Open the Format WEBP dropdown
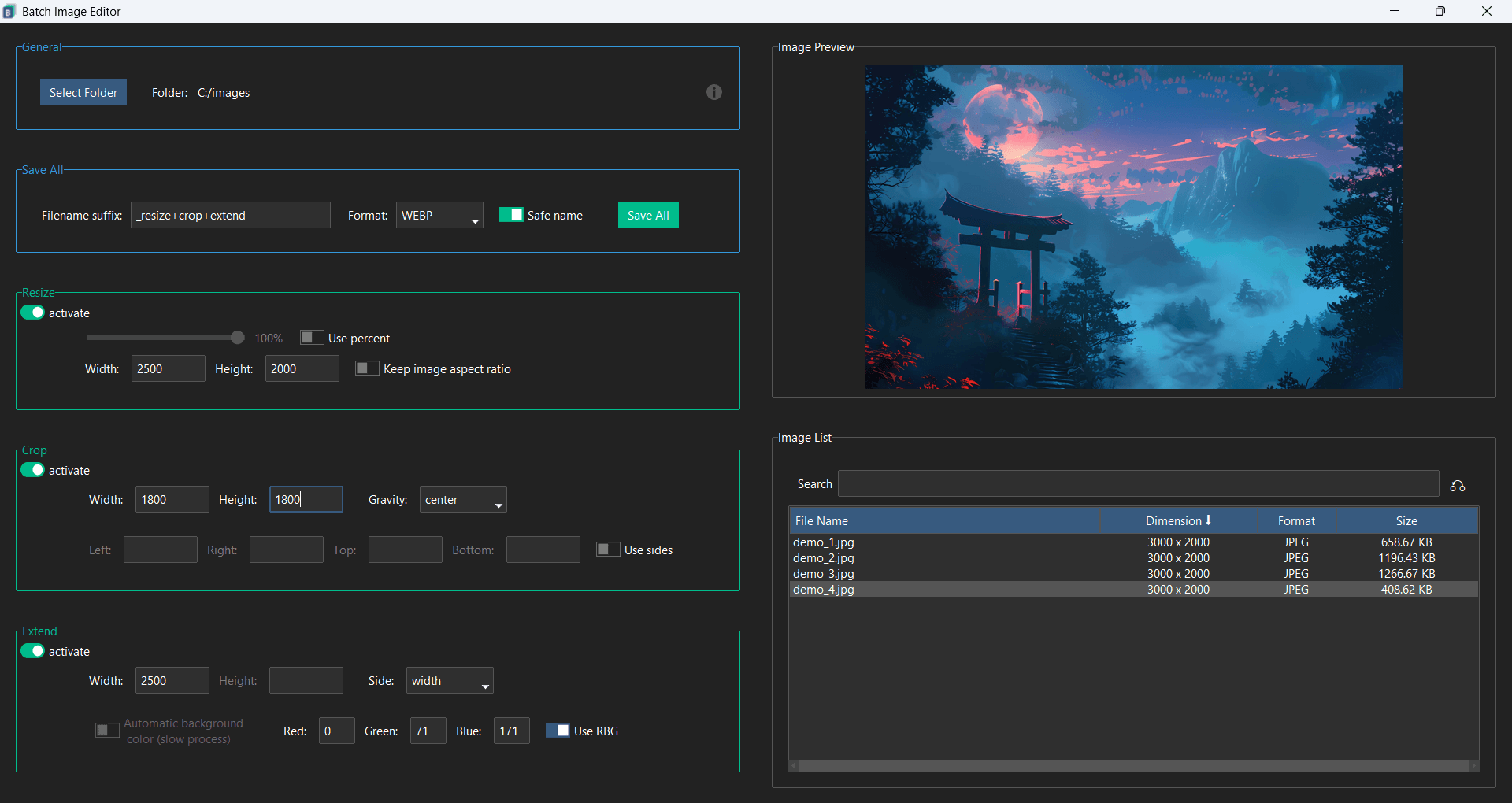This screenshot has height=803, width=1512. tap(439, 215)
